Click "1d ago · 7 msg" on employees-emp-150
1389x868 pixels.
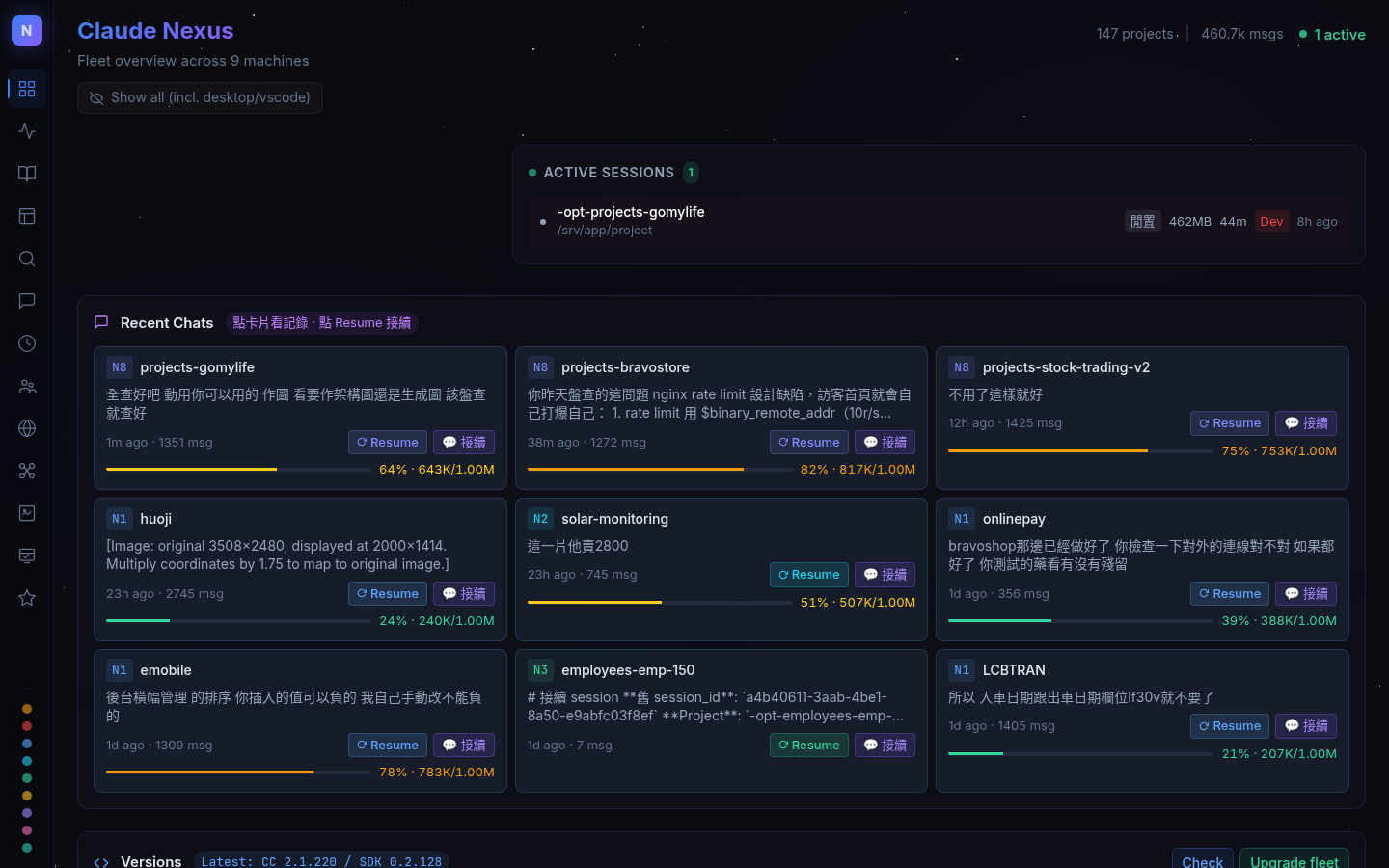[570, 746]
